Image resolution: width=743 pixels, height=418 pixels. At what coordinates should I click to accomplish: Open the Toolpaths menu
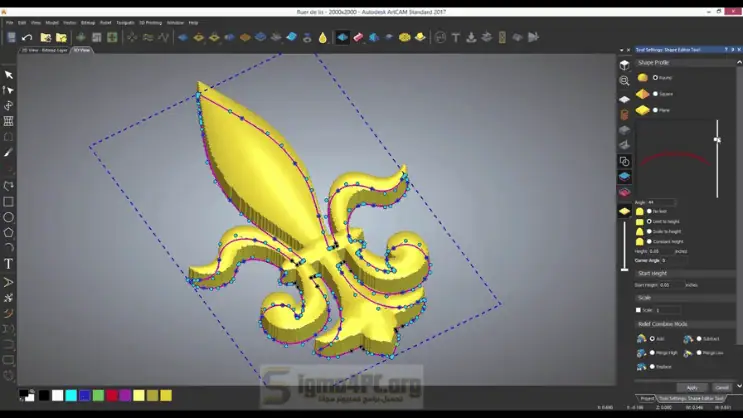tap(125, 22)
